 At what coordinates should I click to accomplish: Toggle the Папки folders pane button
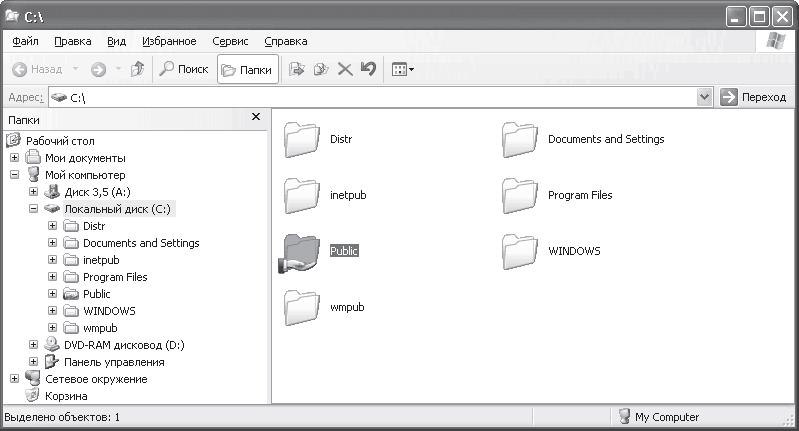pos(248,69)
